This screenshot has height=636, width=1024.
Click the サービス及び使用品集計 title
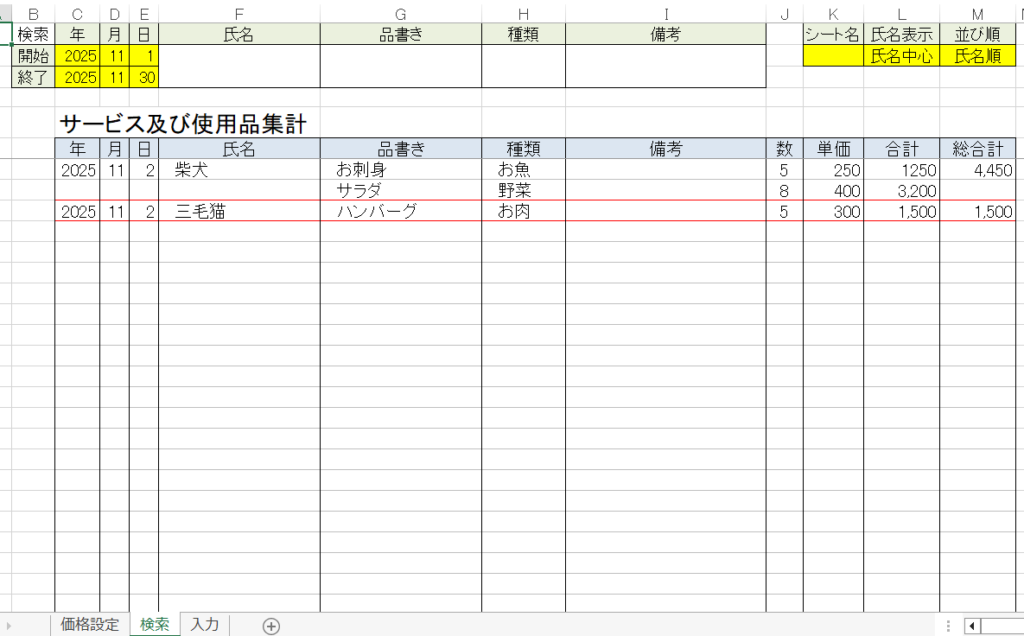(x=183, y=124)
